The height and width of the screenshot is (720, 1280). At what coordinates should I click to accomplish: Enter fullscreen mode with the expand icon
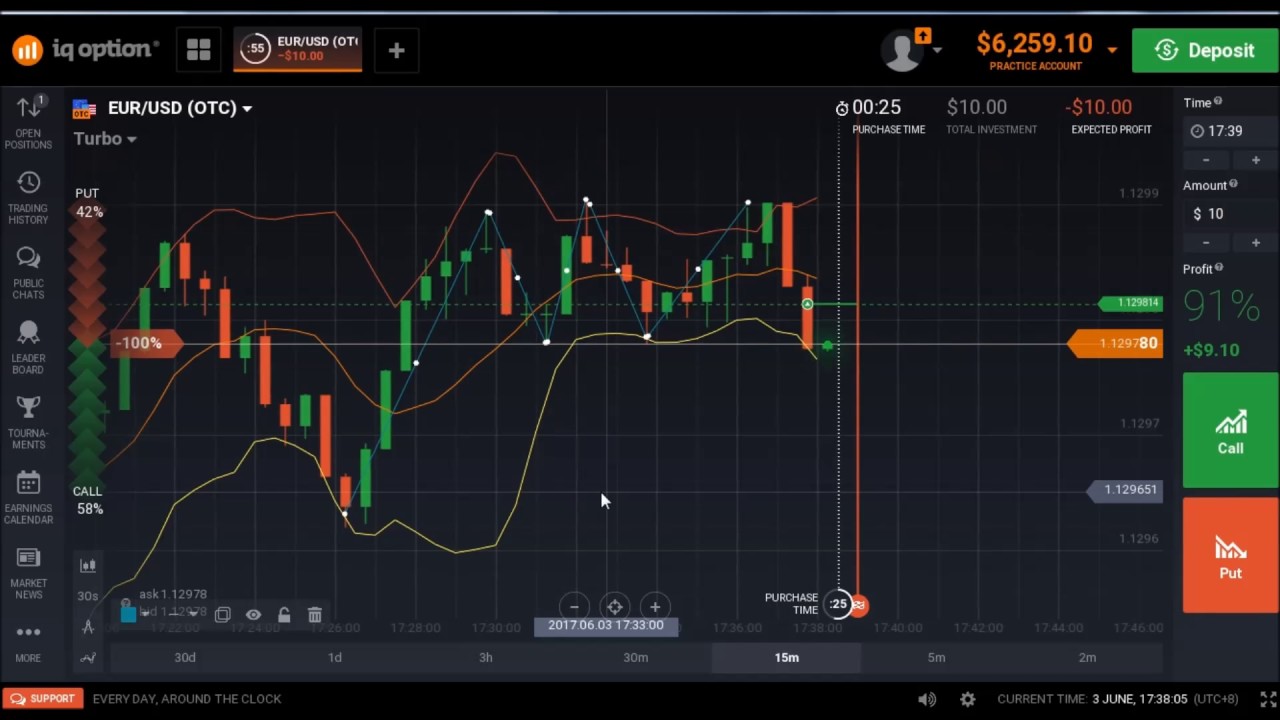[1268, 699]
